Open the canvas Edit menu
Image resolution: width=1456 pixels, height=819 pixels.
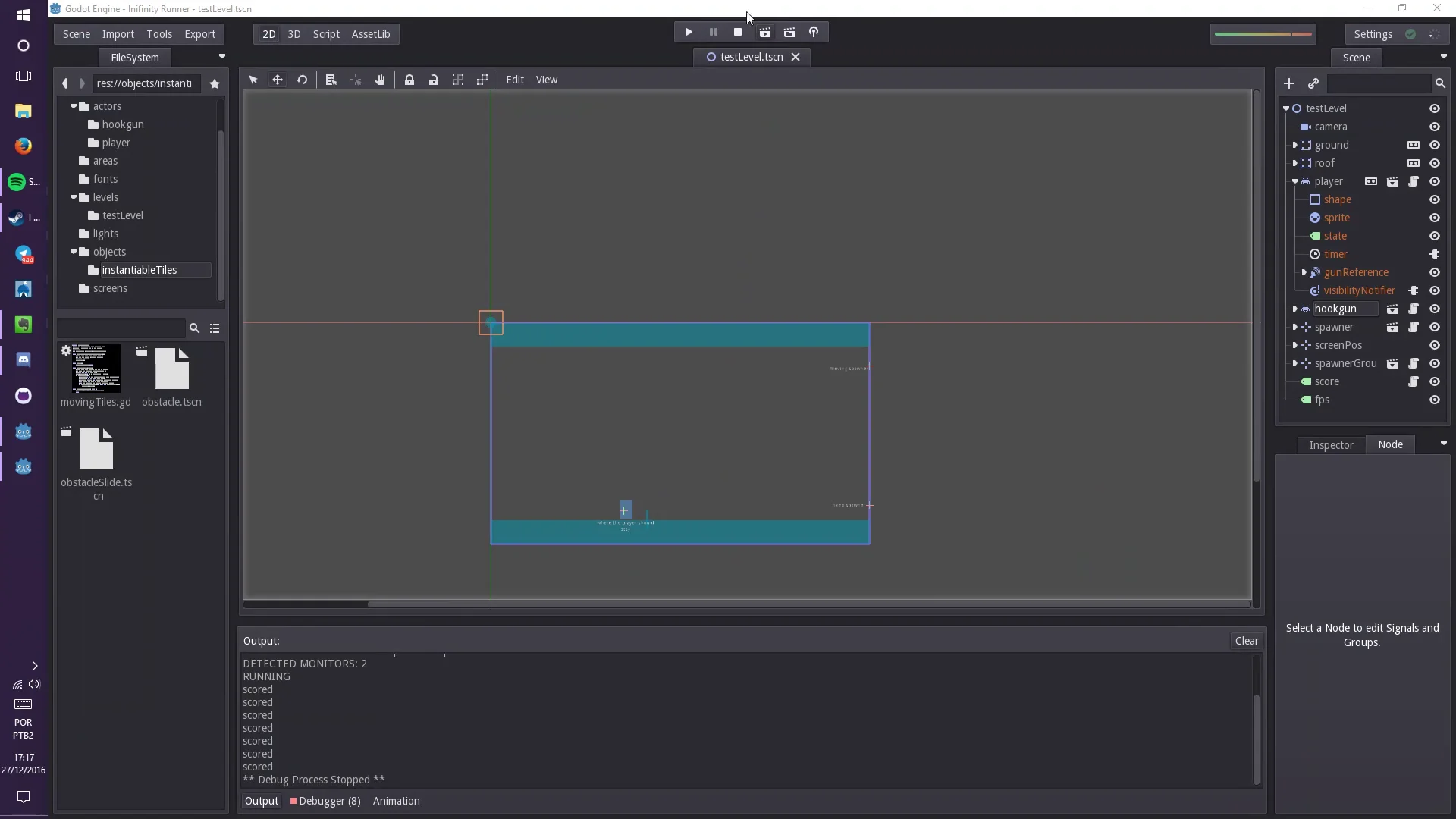(x=515, y=80)
